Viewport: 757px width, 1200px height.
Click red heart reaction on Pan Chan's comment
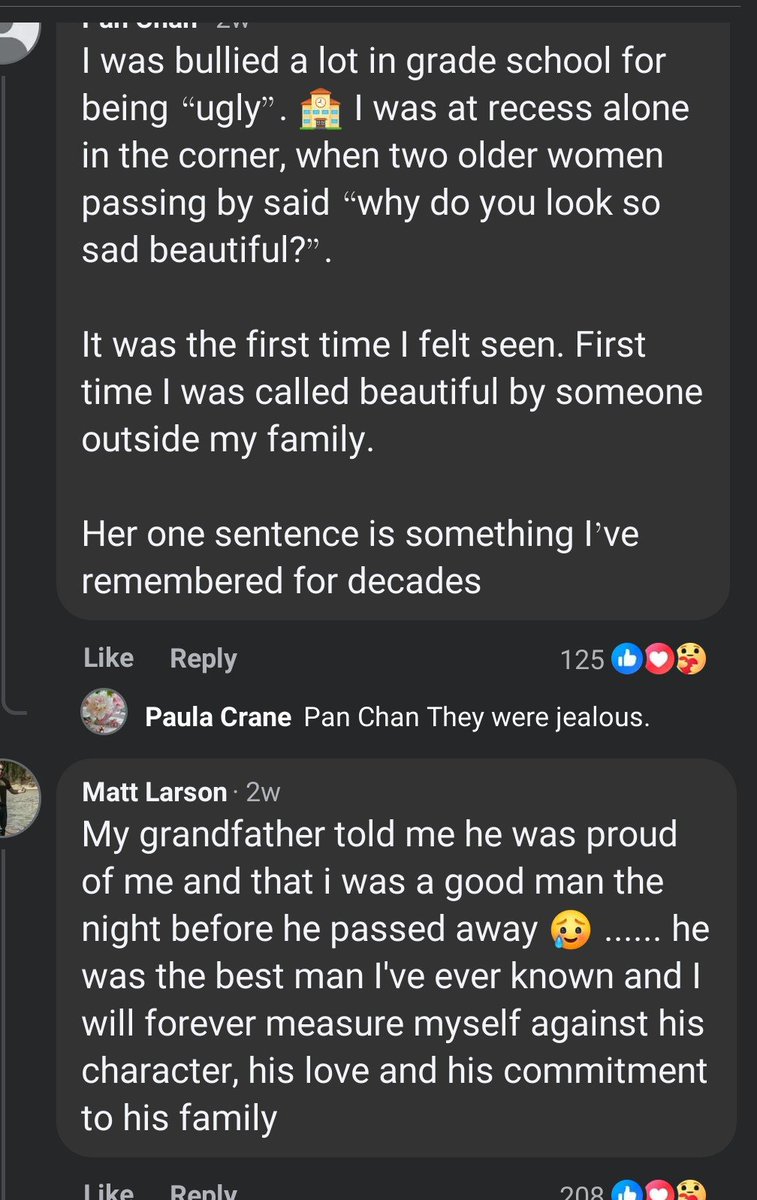[657, 659]
